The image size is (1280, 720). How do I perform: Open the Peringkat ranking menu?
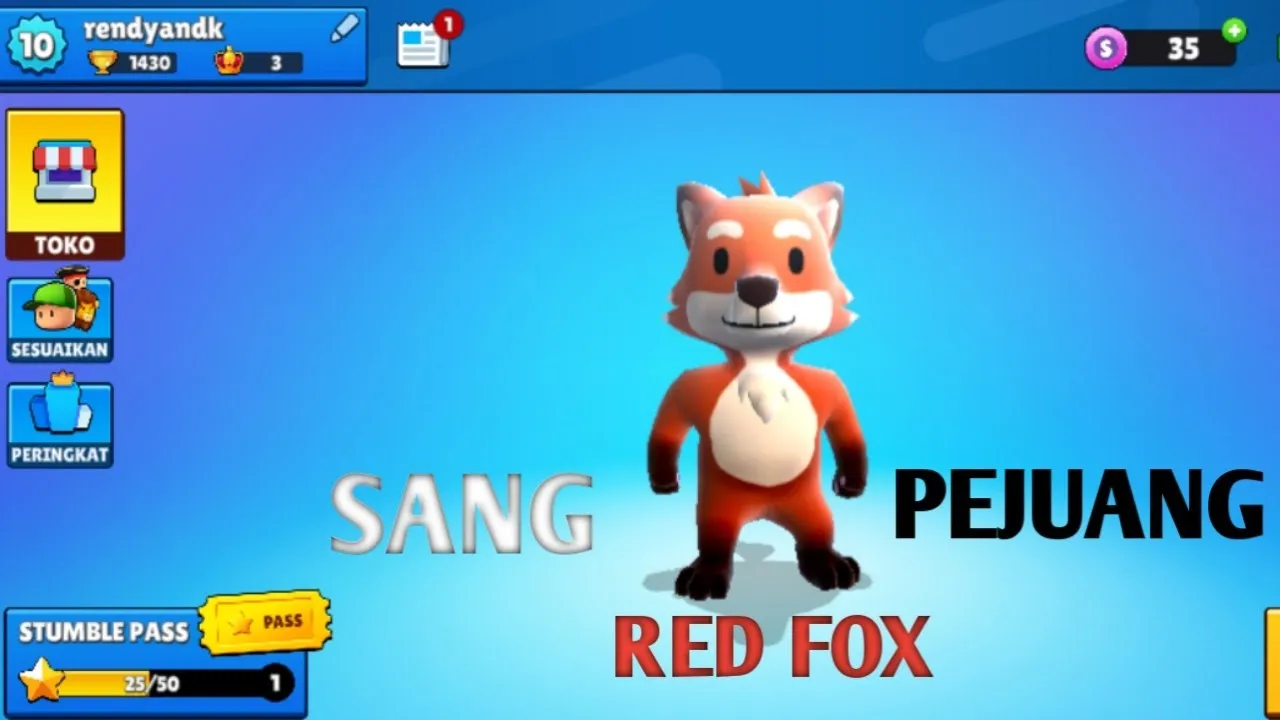pos(60,425)
